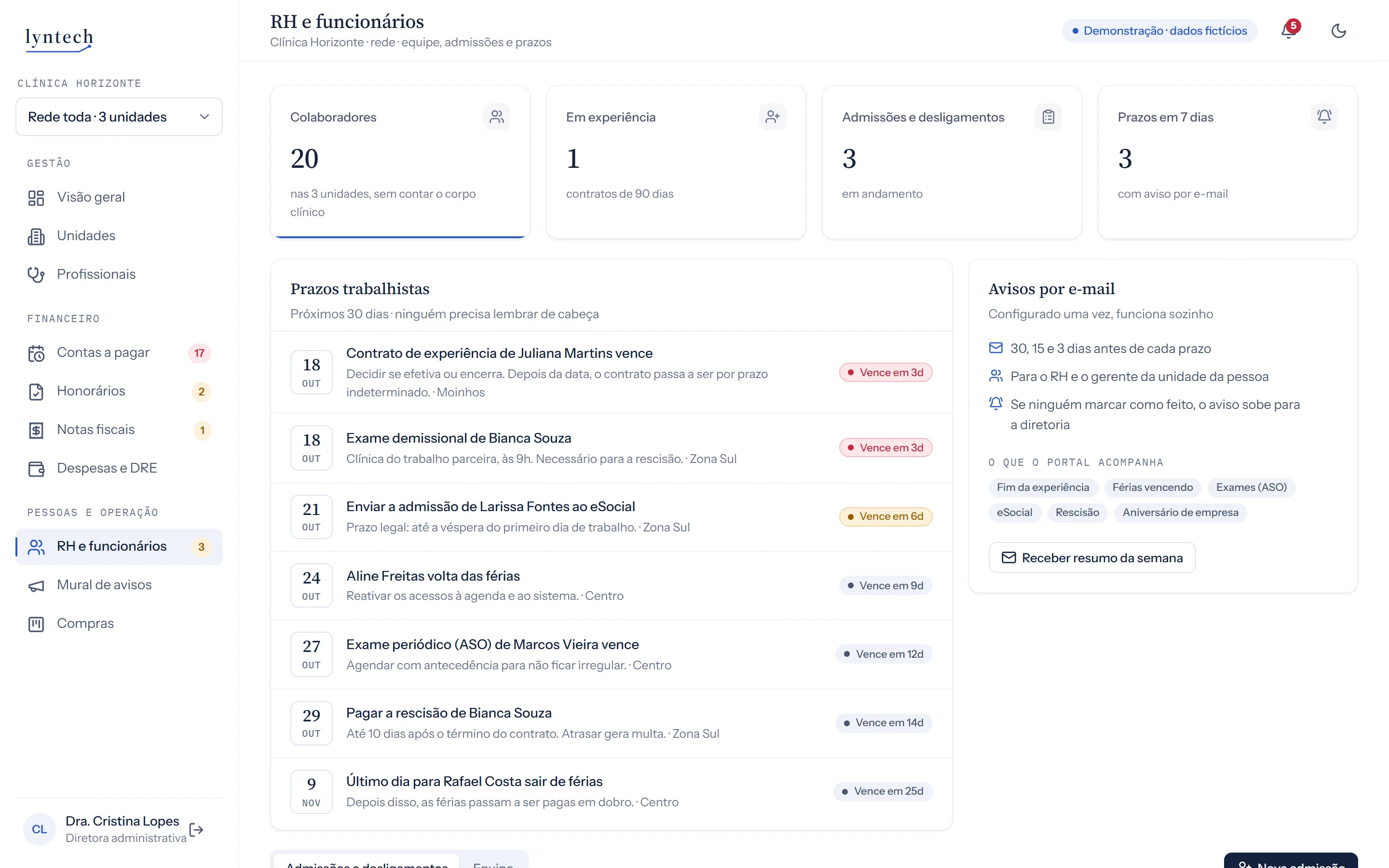Click the Exames (ASO) chip
Viewport: 1389px width, 868px height.
[1251, 488]
